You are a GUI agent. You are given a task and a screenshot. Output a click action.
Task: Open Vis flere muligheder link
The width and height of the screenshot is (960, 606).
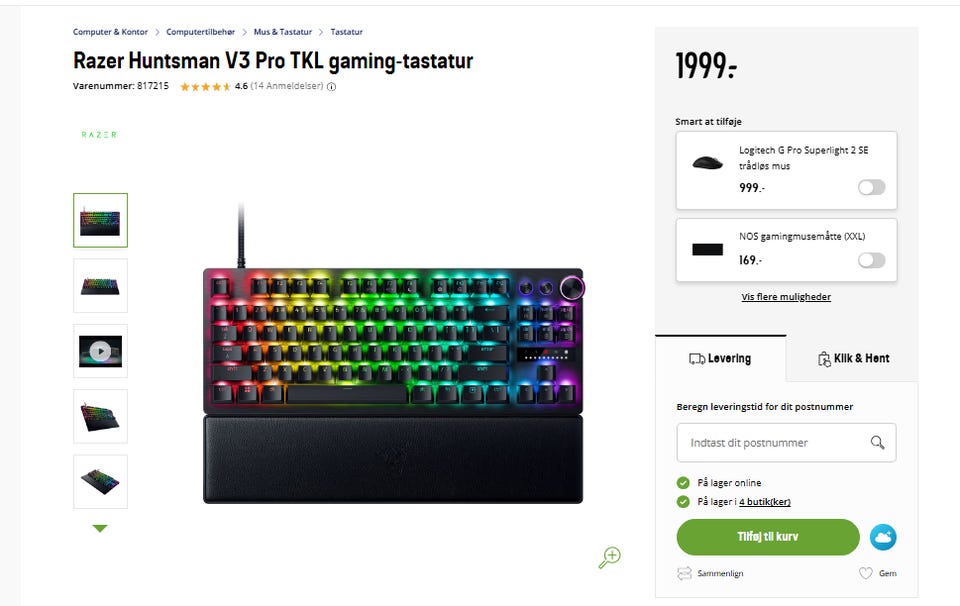click(x=786, y=297)
